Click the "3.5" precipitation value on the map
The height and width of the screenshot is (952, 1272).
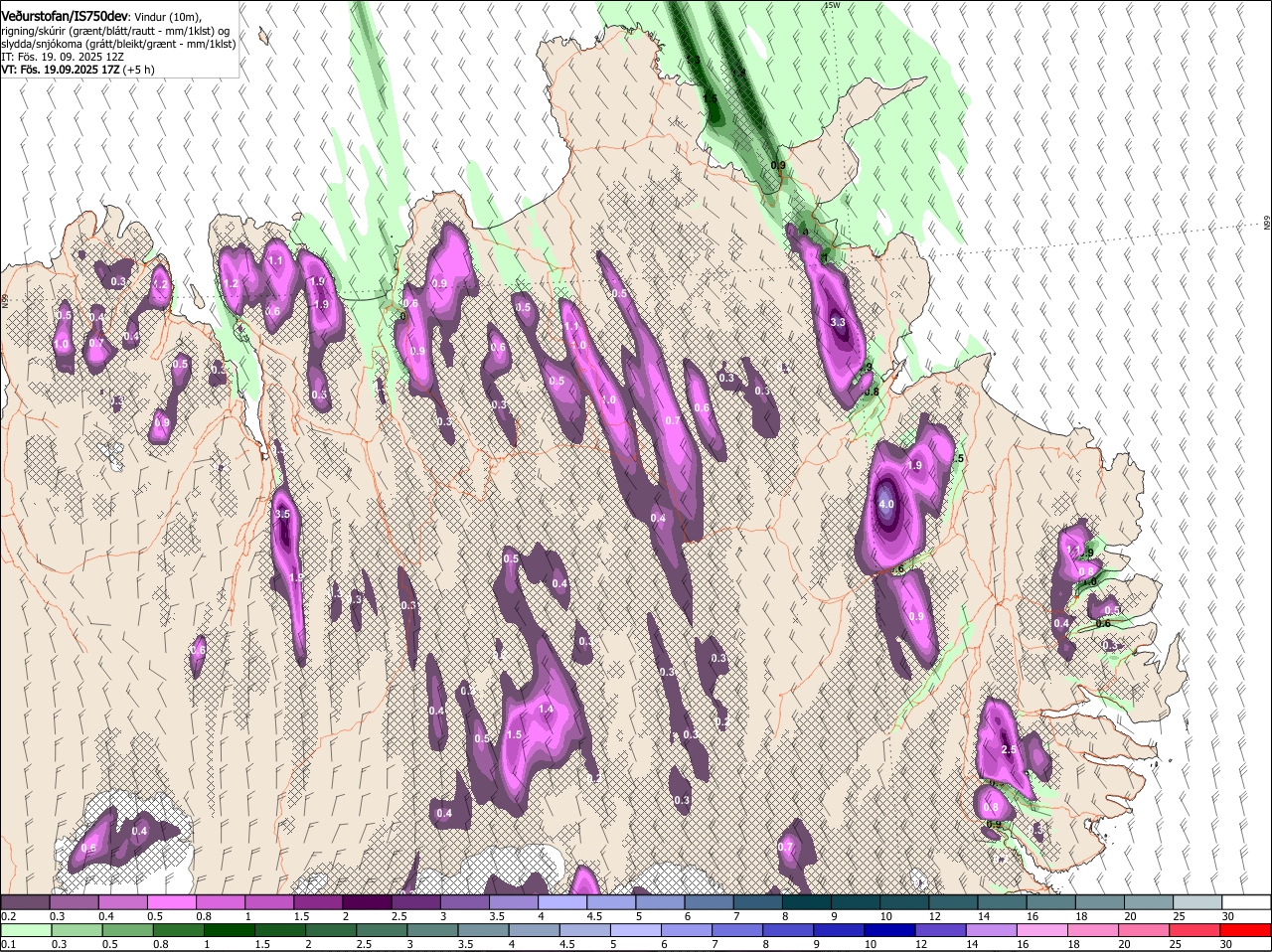point(282,514)
